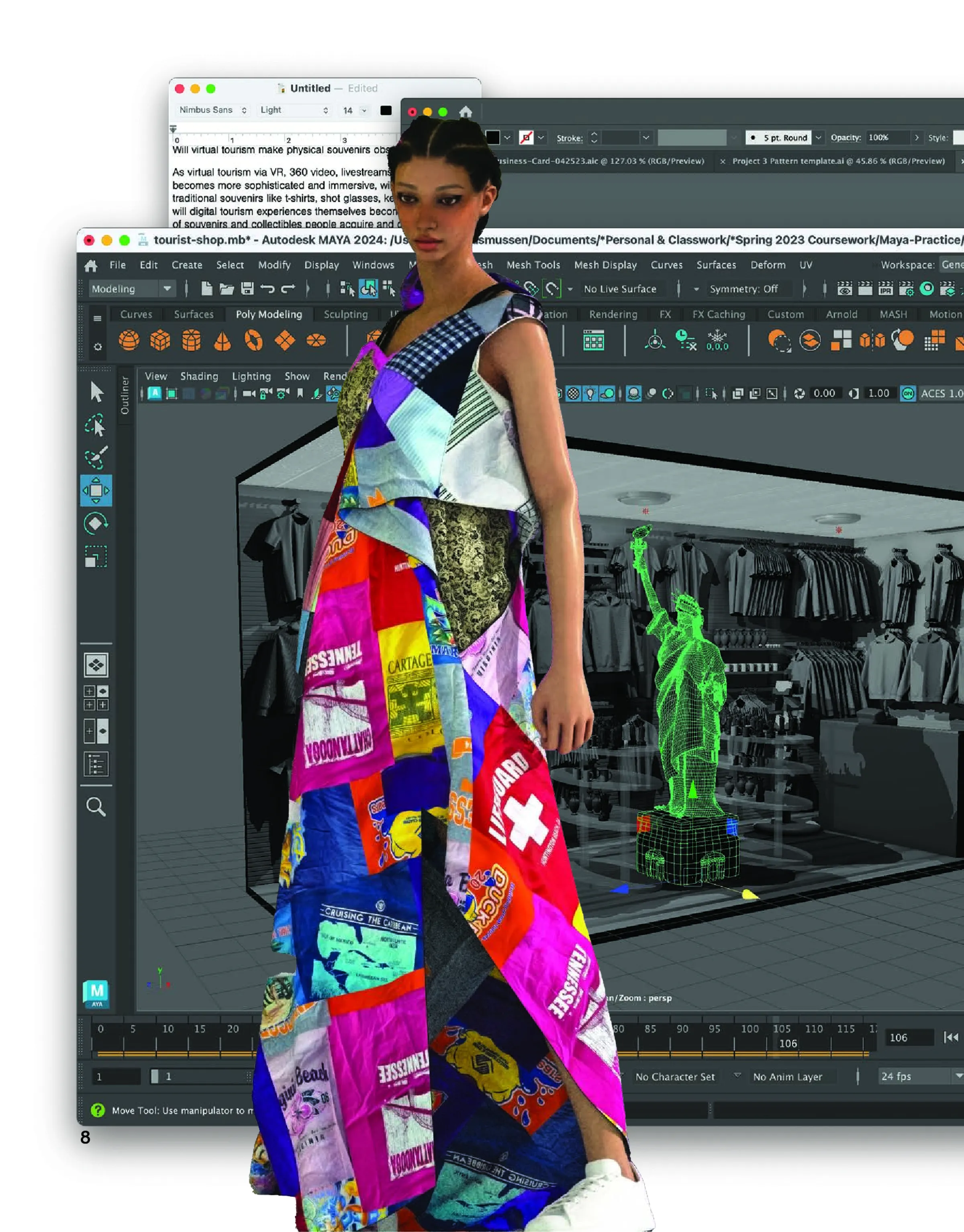The width and height of the screenshot is (964, 1232).
Task: Click the Maya home icon in the menu bar
Action: pyautogui.click(x=90, y=265)
